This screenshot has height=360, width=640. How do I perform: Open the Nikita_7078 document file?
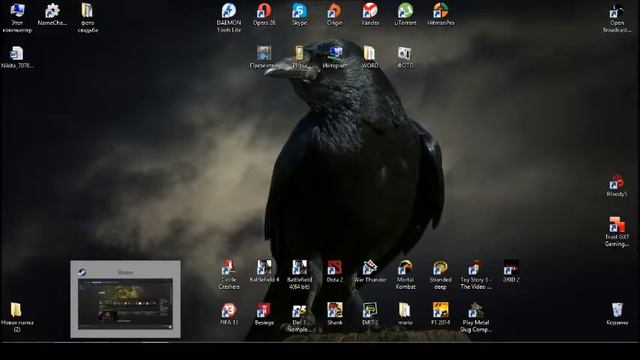17,57
